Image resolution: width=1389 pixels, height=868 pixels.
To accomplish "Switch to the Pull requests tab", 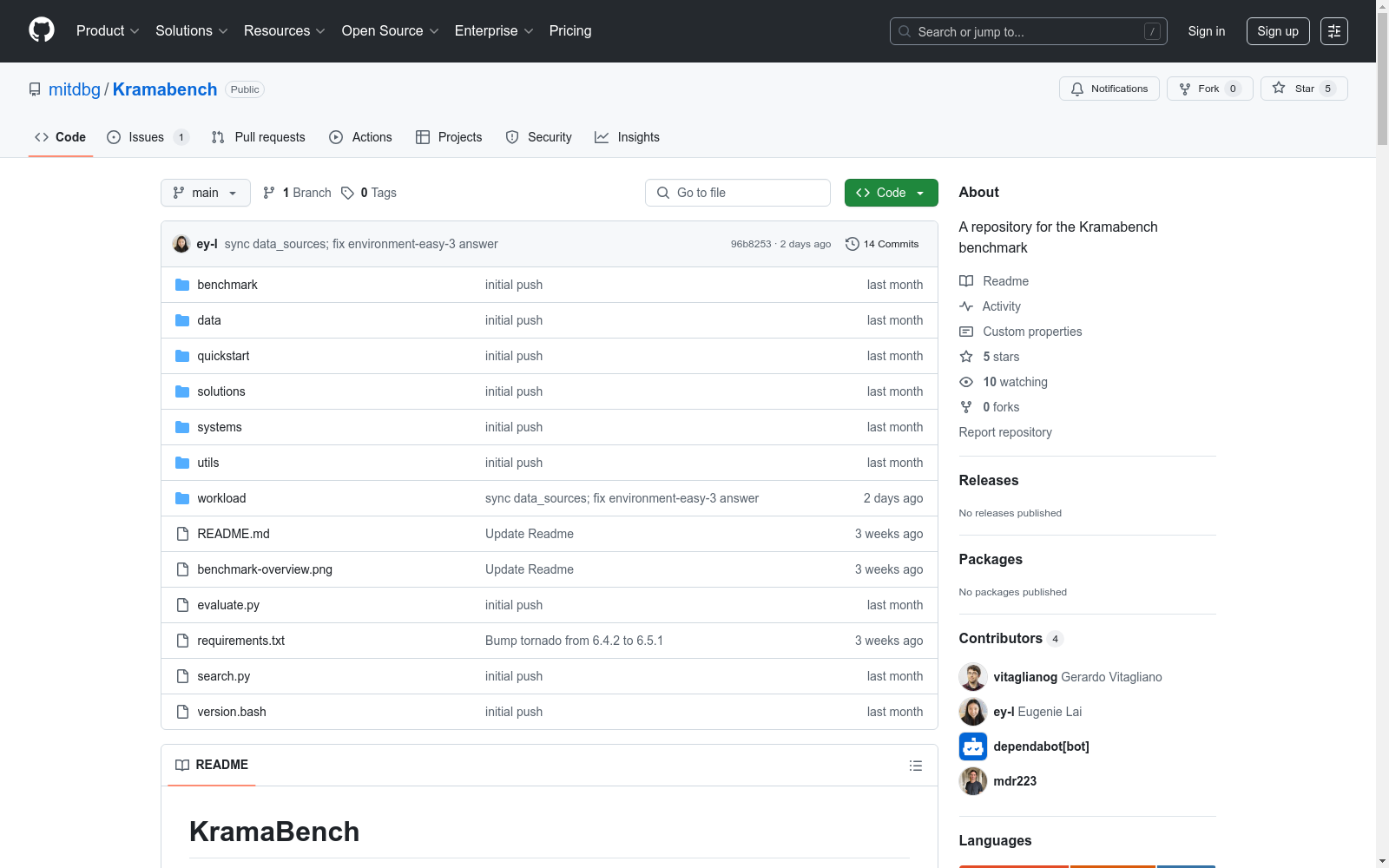I will (258, 137).
